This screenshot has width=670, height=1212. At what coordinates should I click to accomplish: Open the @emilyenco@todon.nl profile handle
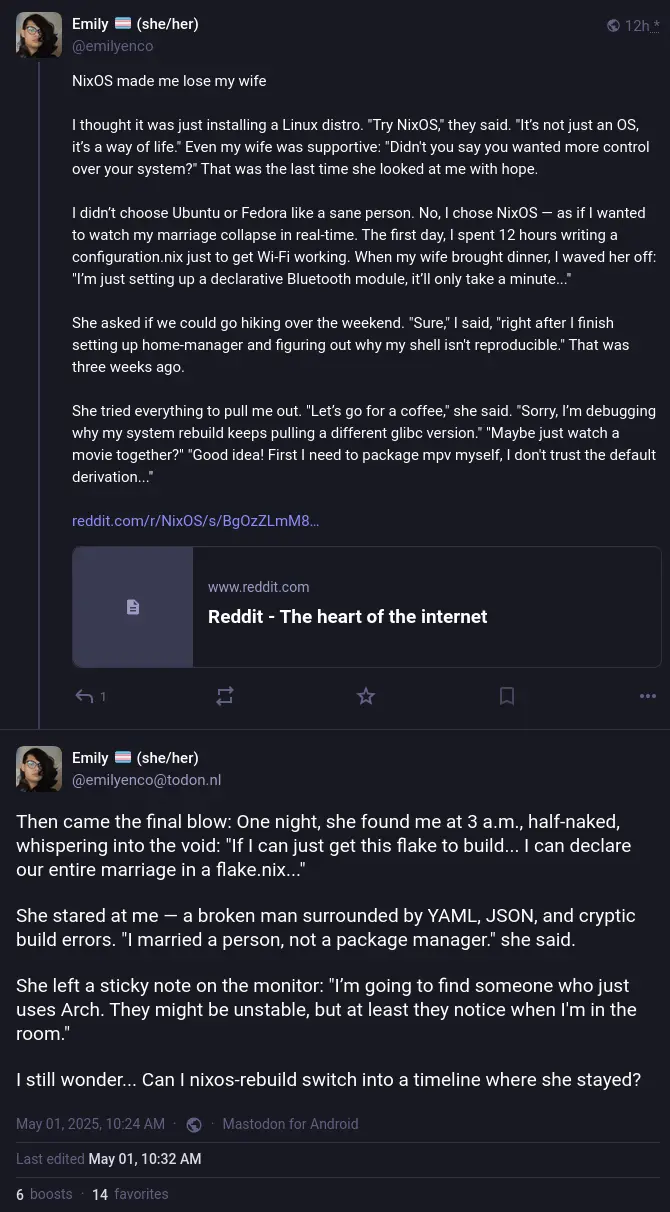146,780
